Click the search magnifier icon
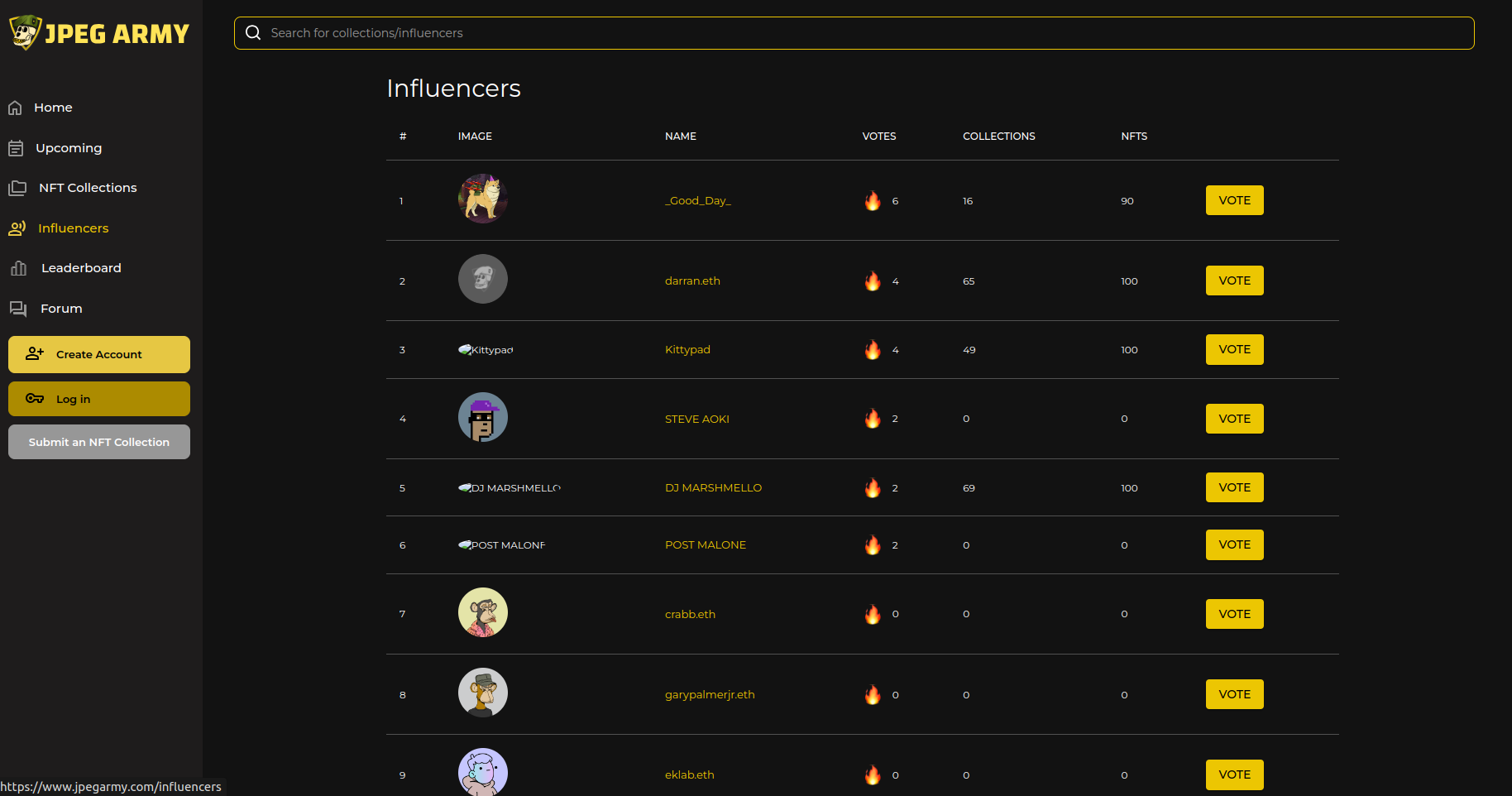Viewport: 1512px width, 796px height. pyautogui.click(x=253, y=33)
